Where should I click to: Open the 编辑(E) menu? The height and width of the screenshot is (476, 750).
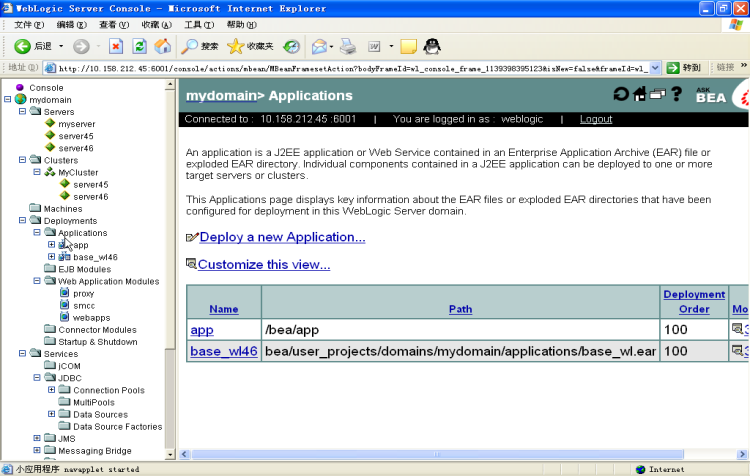(72, 24)
